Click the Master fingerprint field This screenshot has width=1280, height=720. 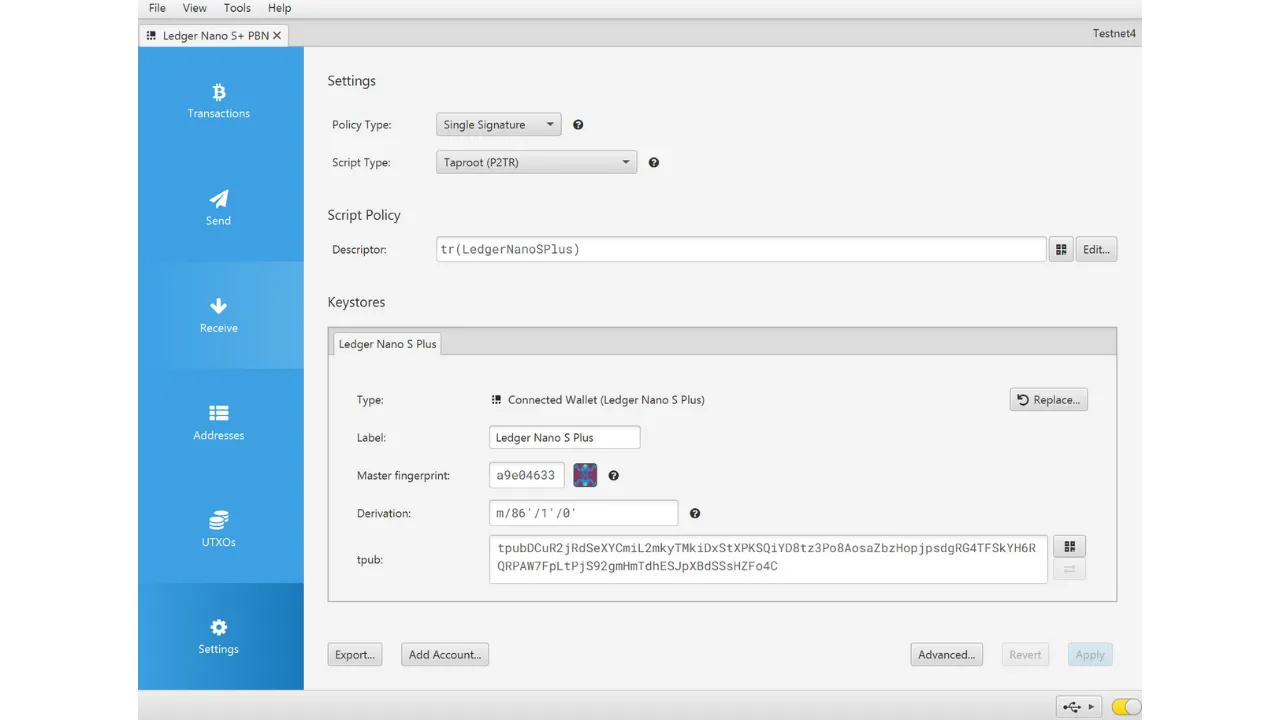(527, 476)
